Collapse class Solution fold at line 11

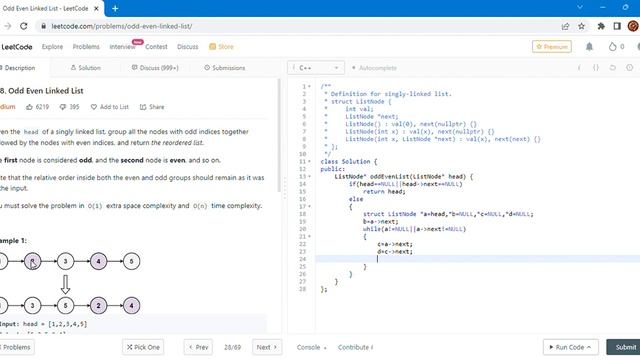click(x=309, y=162)
